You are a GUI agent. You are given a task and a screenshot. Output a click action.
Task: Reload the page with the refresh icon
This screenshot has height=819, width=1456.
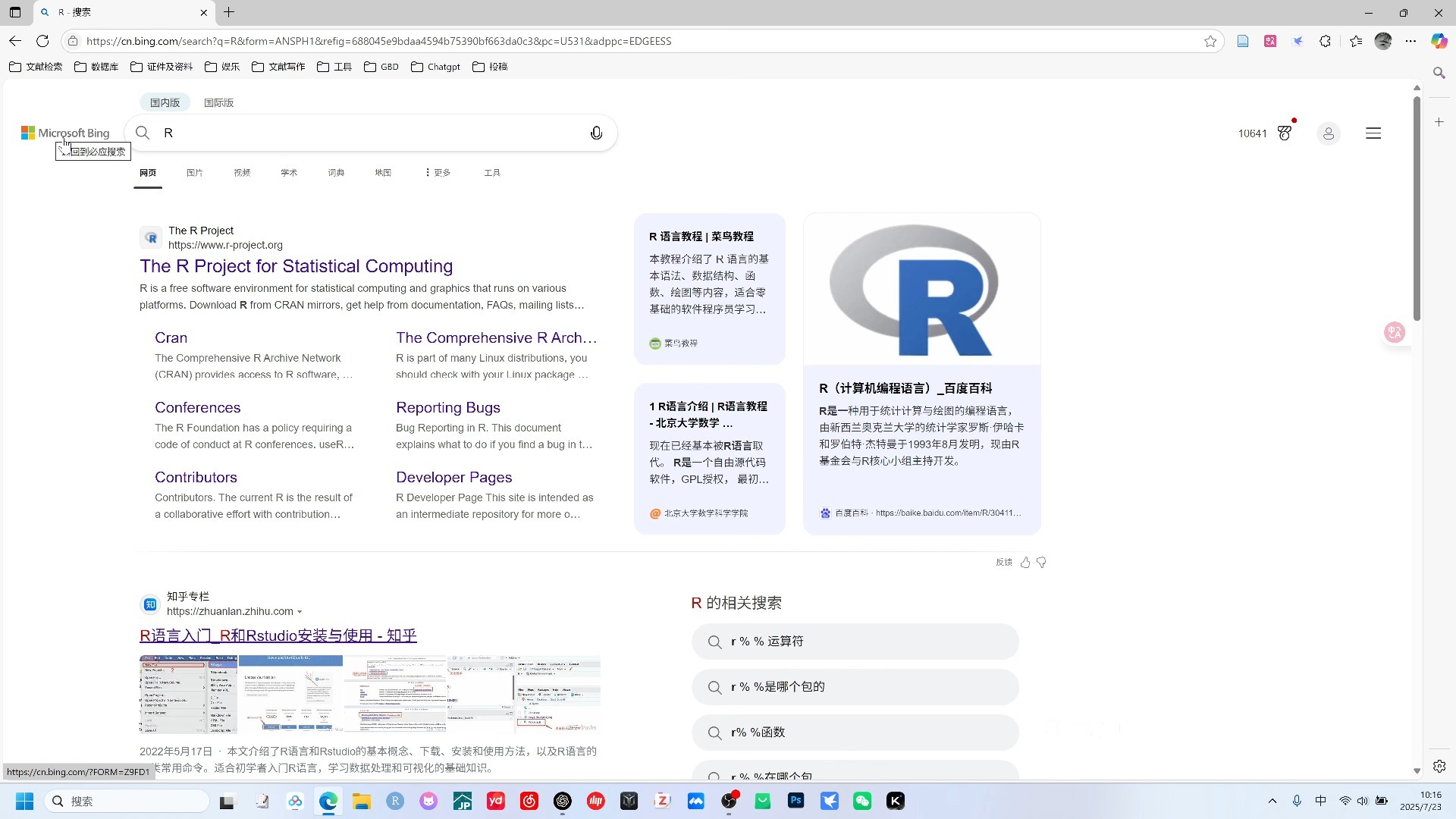tap(43, 41)
